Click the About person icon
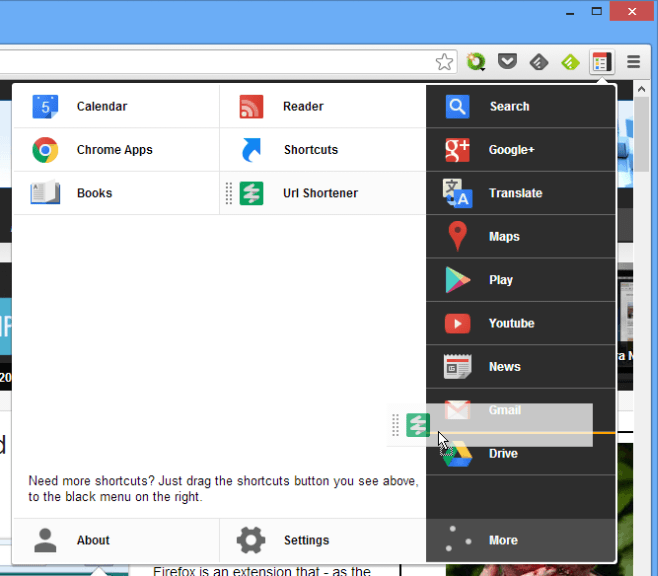 tap(45, 540)
